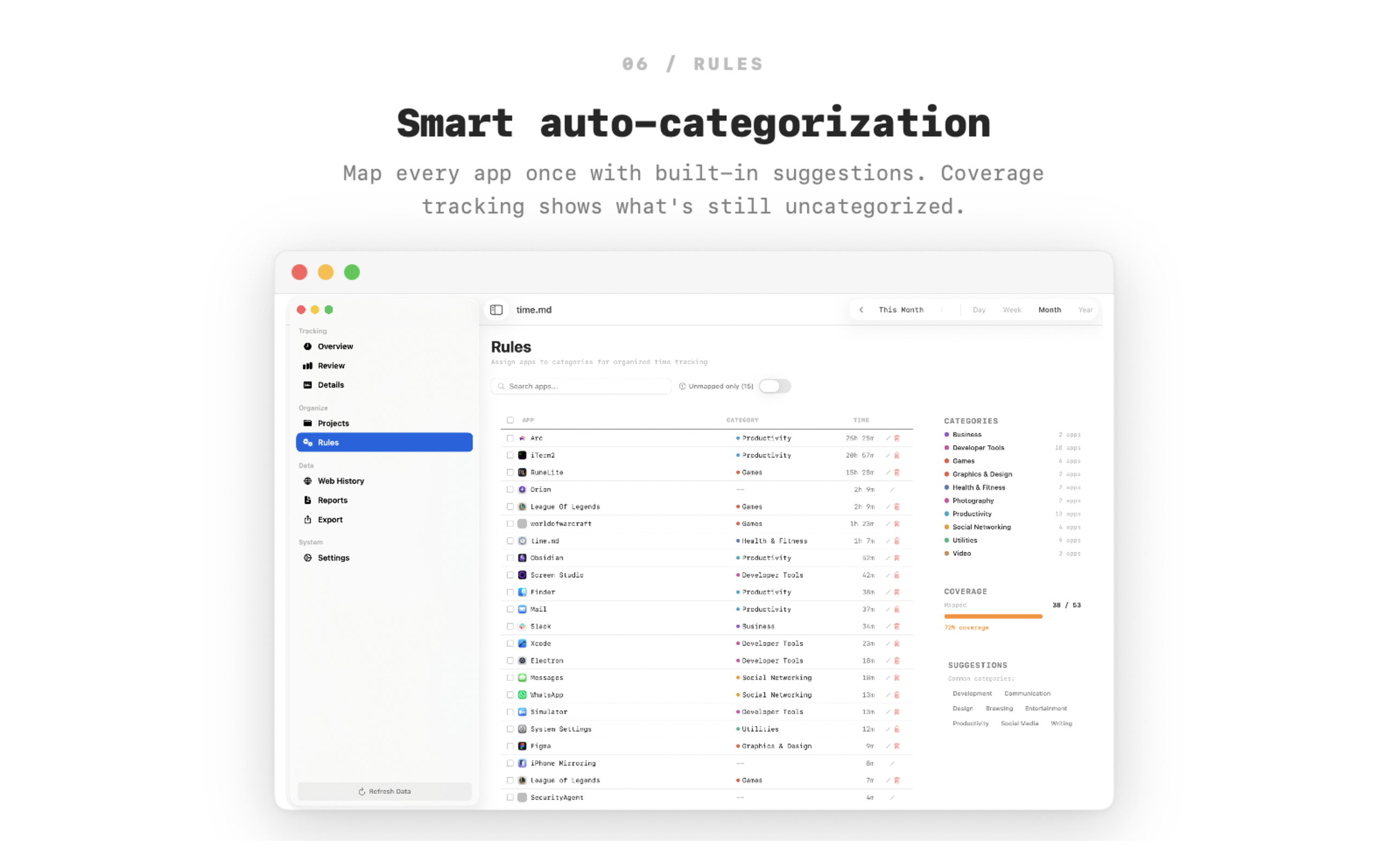
Task: Click the Details icon in sidebar
Action: pyautogui.click(x=307, y=385)
